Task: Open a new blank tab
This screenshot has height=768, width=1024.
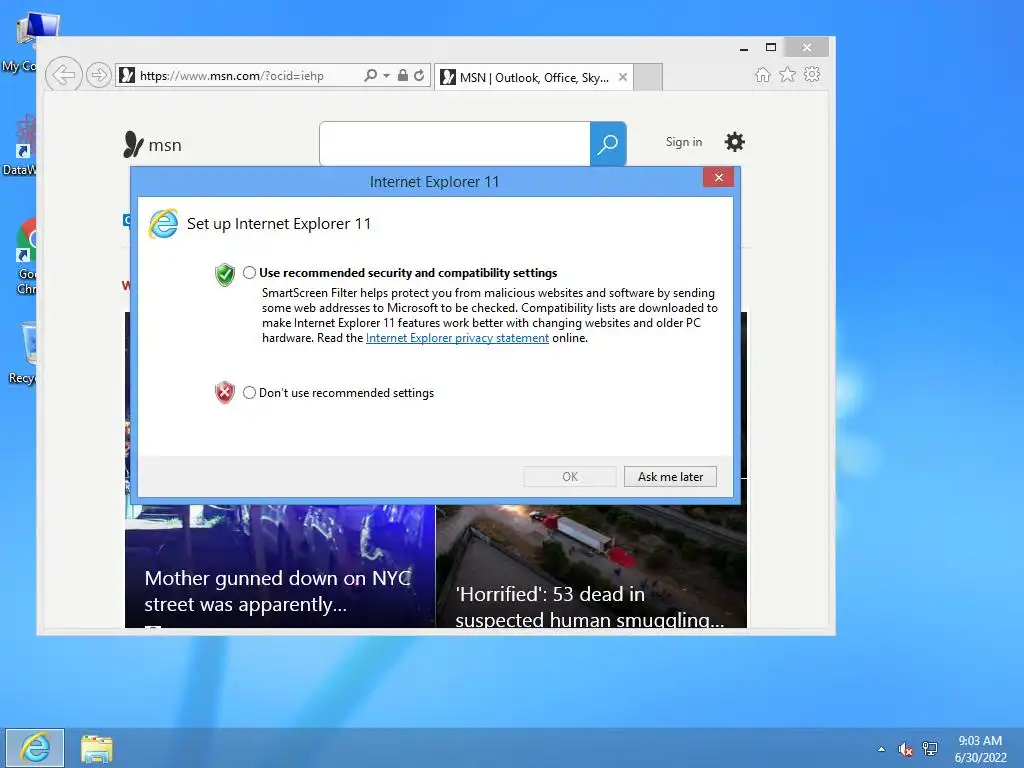Action: coord(648,77)
